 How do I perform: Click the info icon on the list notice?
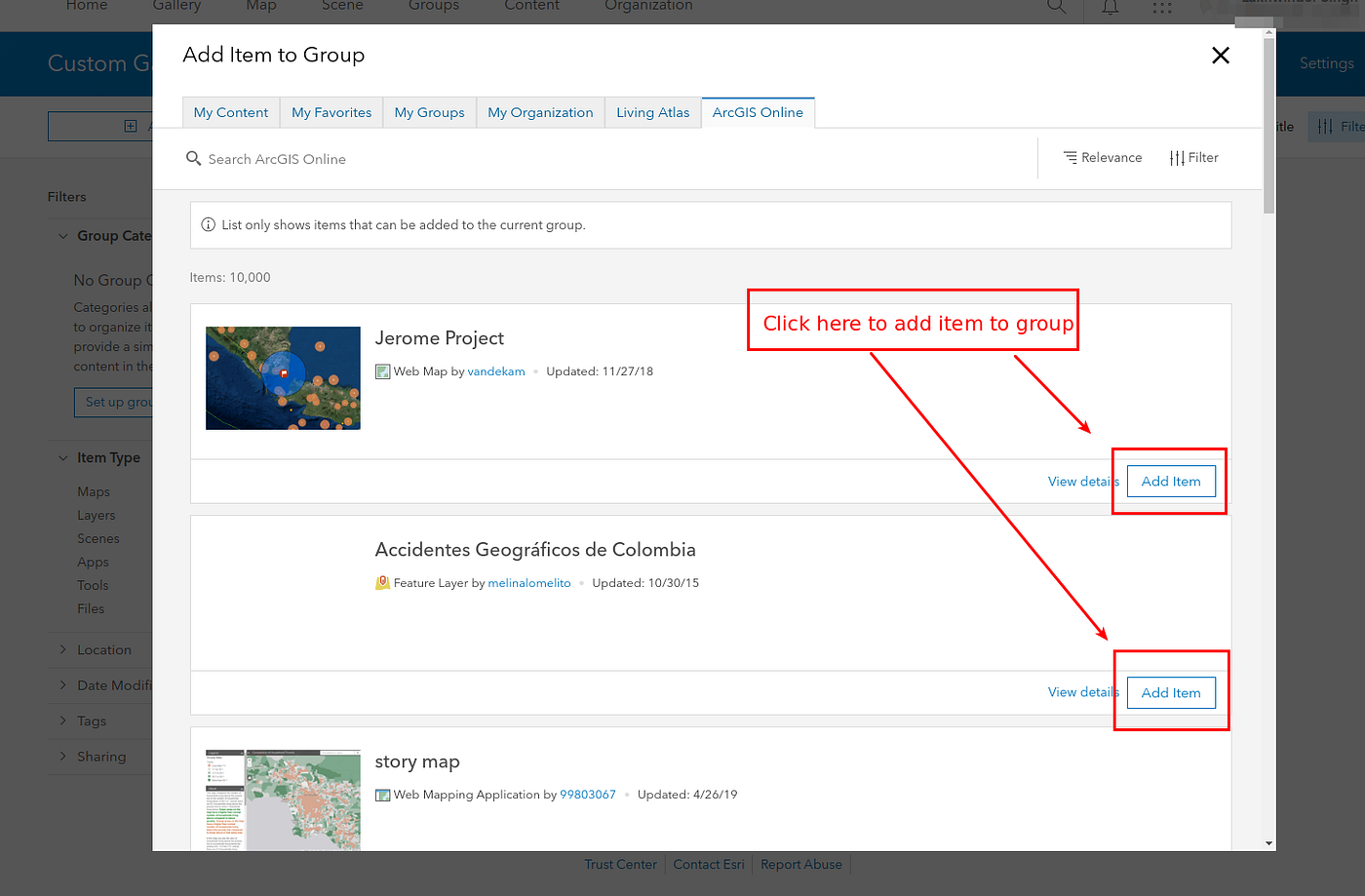tap(208, 224)
